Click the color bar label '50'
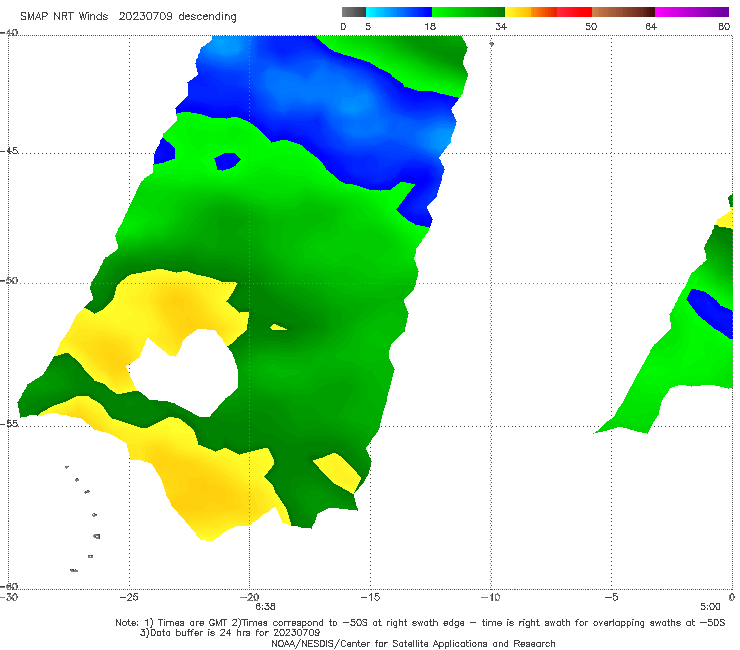The height and width of the screenshot is (650, 740). (x=591, y=27)
